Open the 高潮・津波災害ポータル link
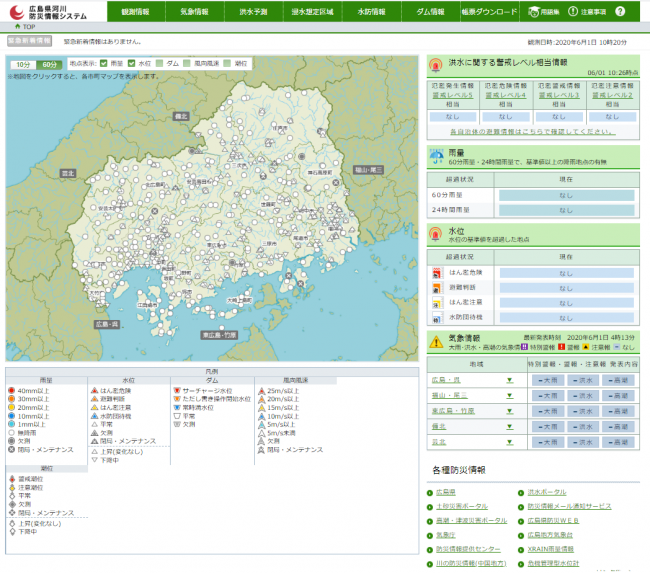The image size is (650, 573). [x=472, y=521]
